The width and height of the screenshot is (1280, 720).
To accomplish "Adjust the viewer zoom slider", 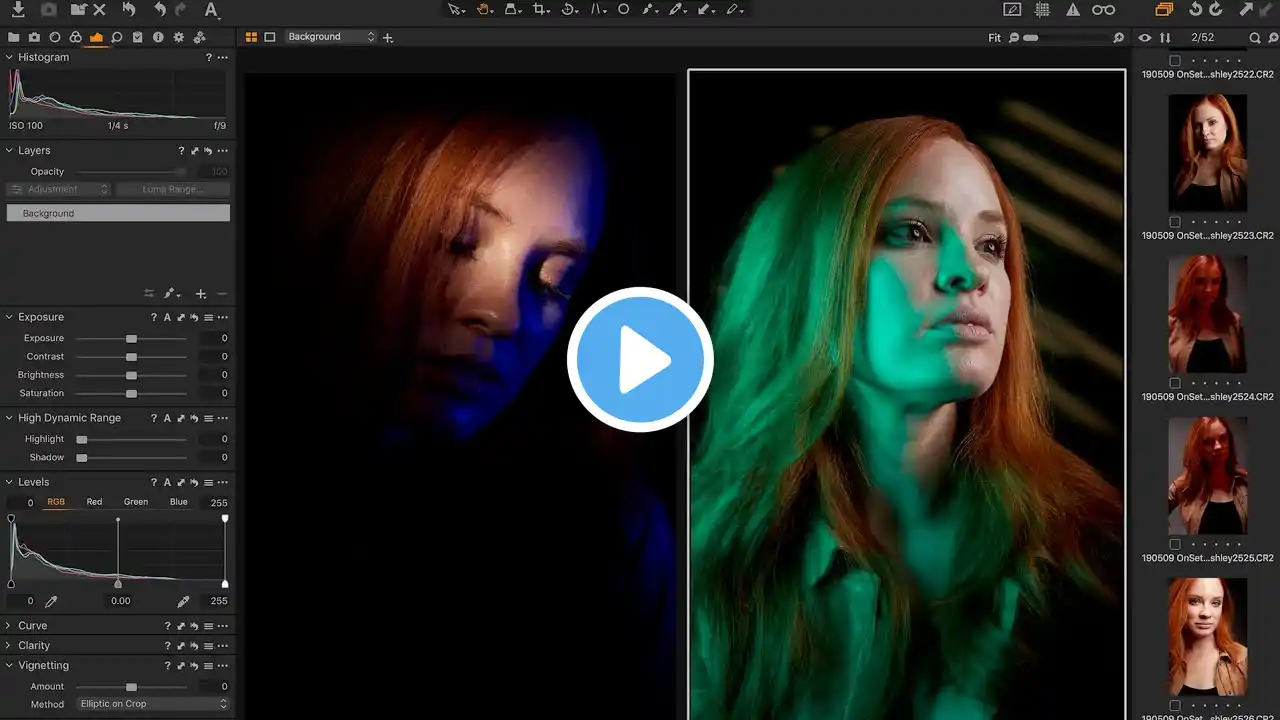I will pyautogui.click(x=1030, y=38).
